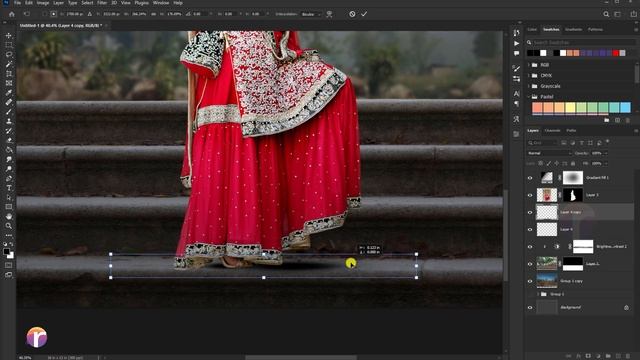The image size is (640, 360).
Task: Open the Actions panel play icon
Action: pos(516,43)
